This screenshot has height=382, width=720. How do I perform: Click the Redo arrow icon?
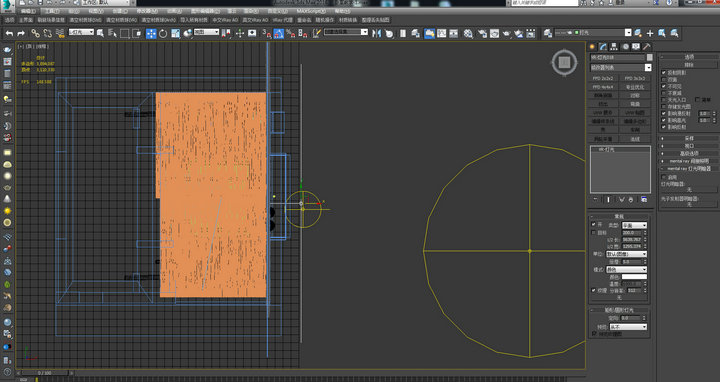pos(21,33)
